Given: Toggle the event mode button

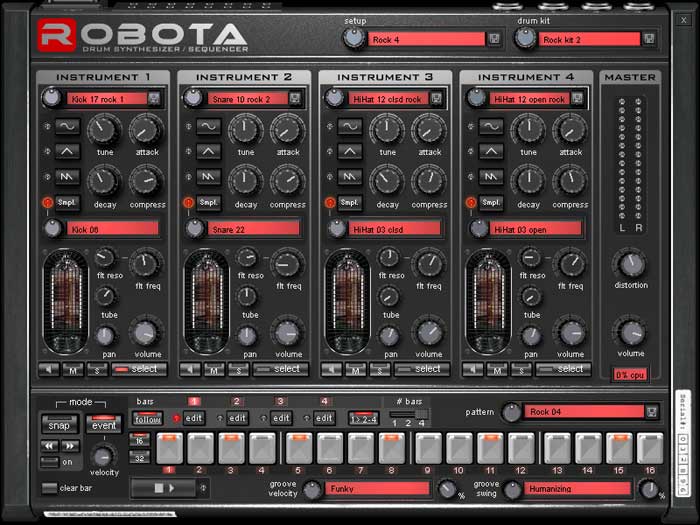Looking at the screenshot, I should pyautogui.click(x=104, y=424).
